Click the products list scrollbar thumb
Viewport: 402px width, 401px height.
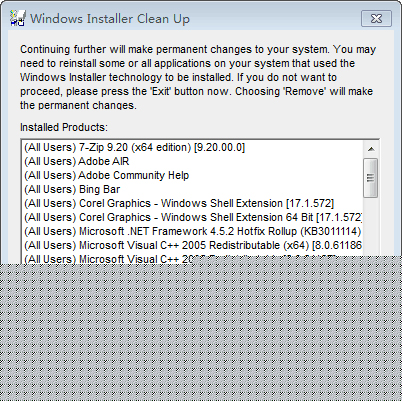click(371, 178)
